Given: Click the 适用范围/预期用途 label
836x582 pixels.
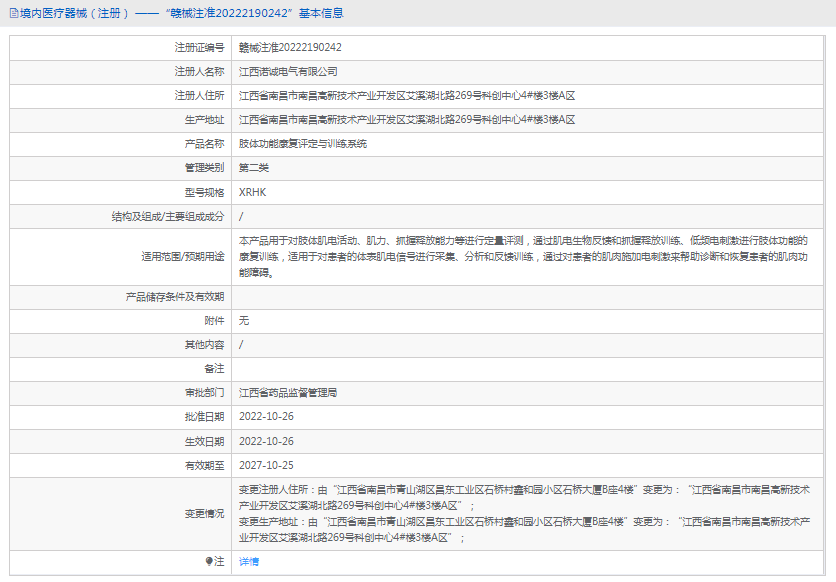Looking at the screenshot, I should 183,257.
